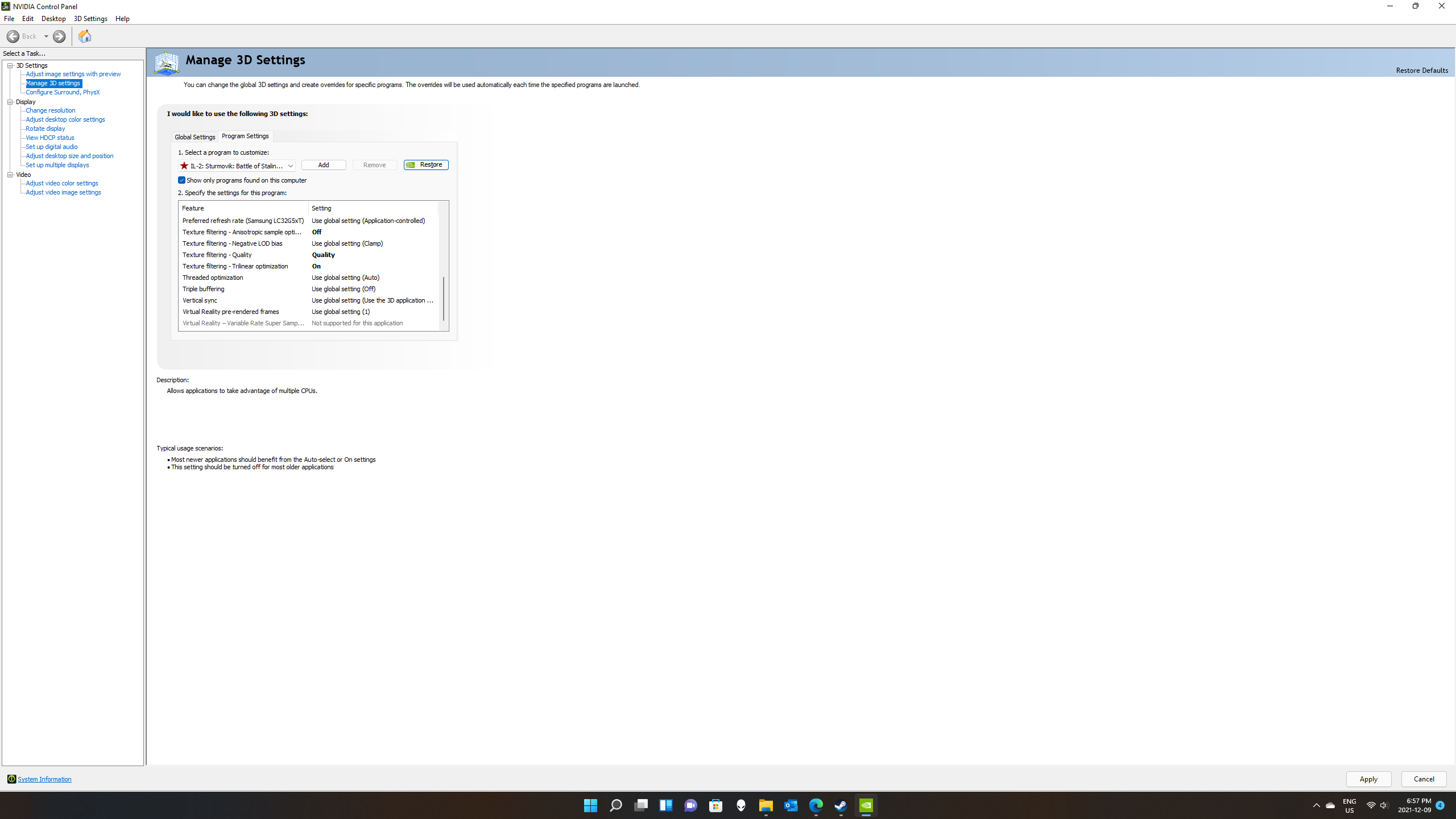Uncheck Show only programs found on this computer
This screenshot has height=819, width=1456.
(182, 180)
